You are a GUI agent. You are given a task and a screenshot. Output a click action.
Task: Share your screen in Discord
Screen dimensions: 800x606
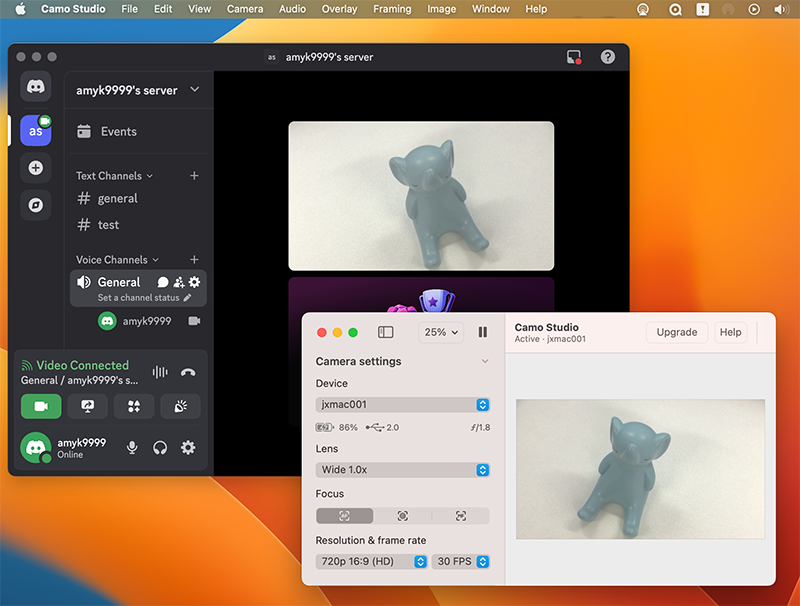(87, 407)
